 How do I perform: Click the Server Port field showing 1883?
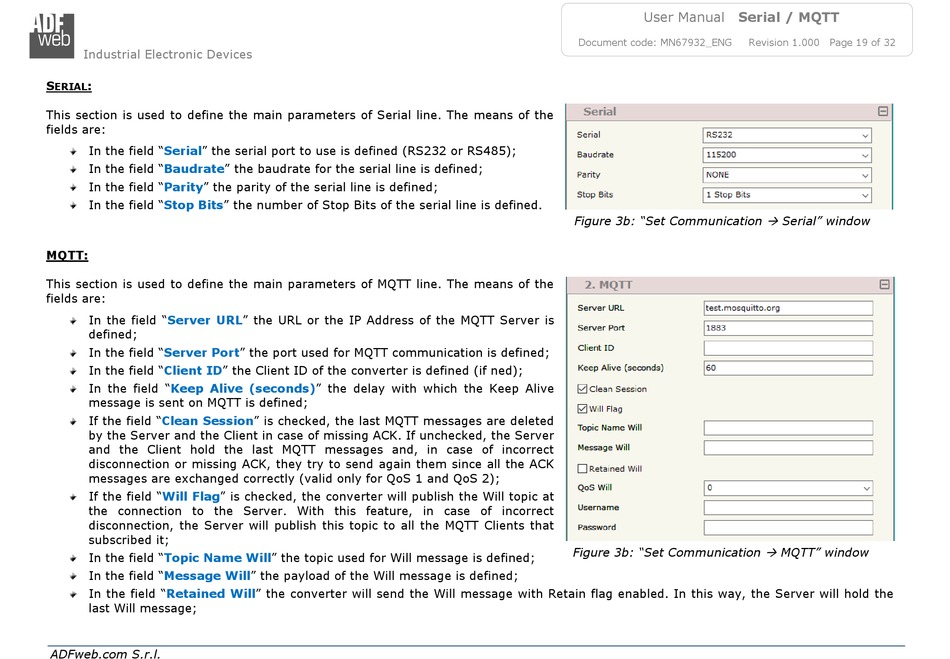(787, 328)
